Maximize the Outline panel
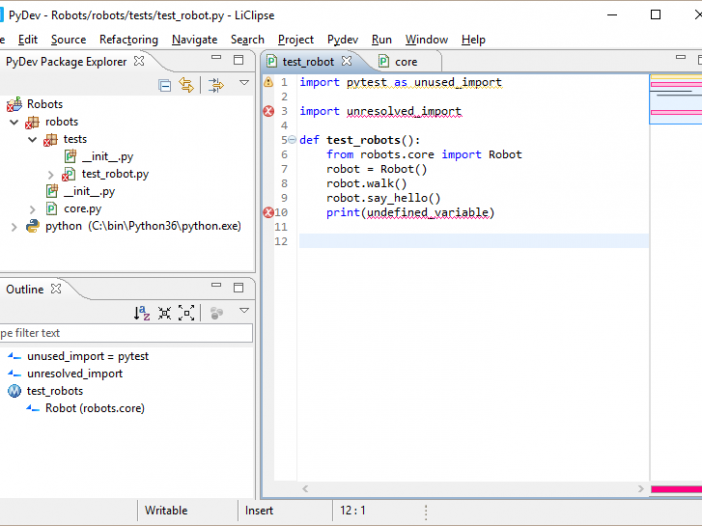 (239, 287)
